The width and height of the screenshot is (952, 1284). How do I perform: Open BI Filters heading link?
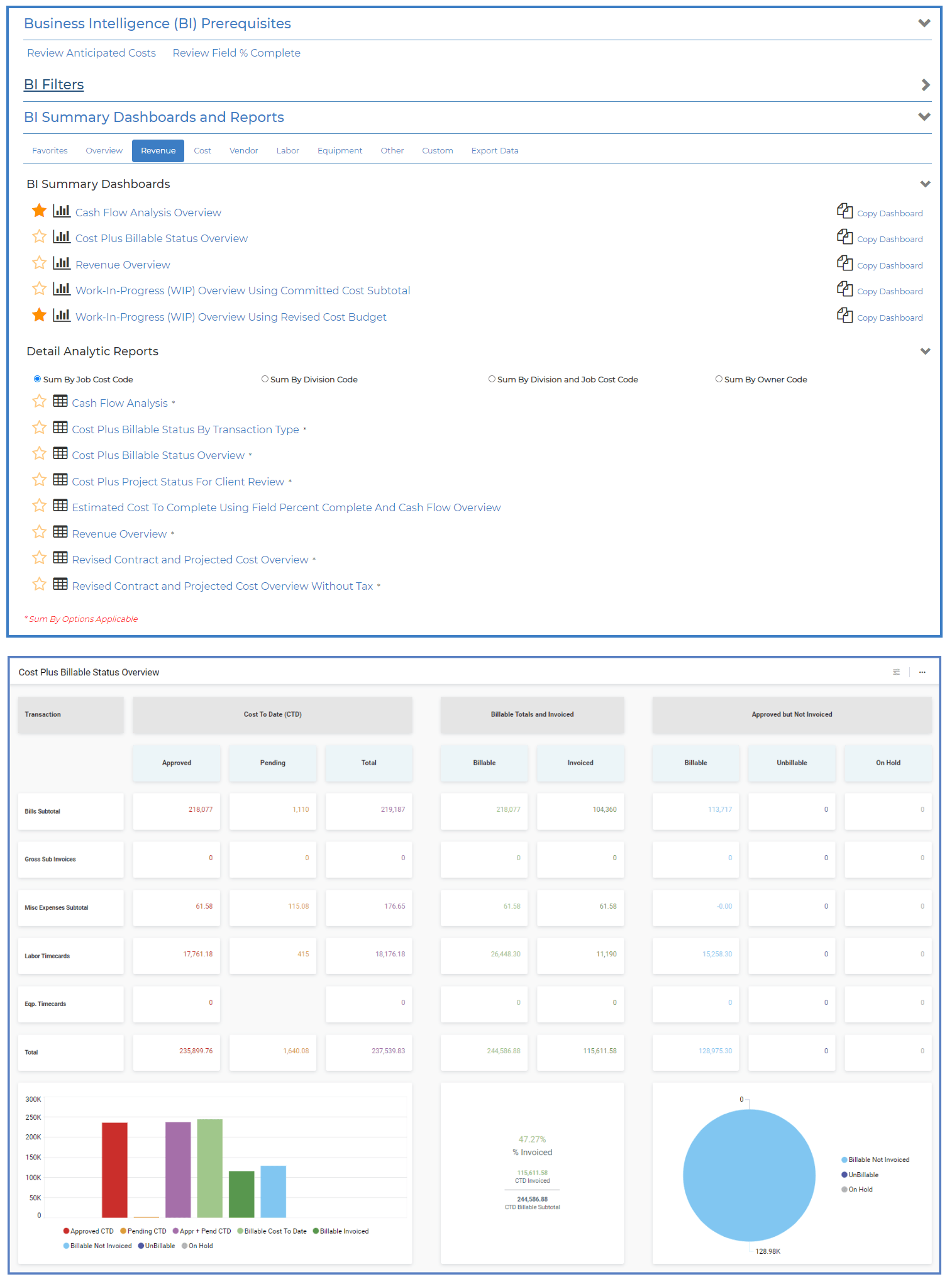[x=54, y=84]
